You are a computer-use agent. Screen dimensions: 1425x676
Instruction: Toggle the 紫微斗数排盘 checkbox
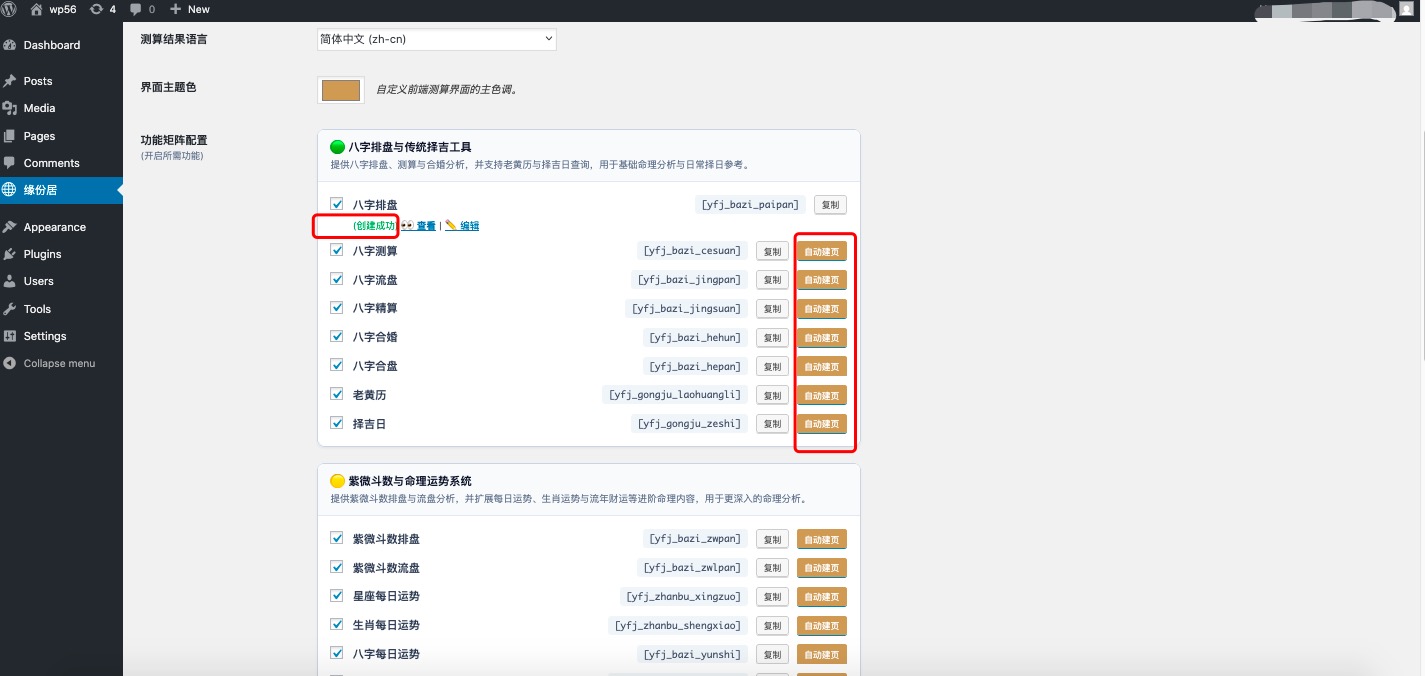click(x=337, y=538)
